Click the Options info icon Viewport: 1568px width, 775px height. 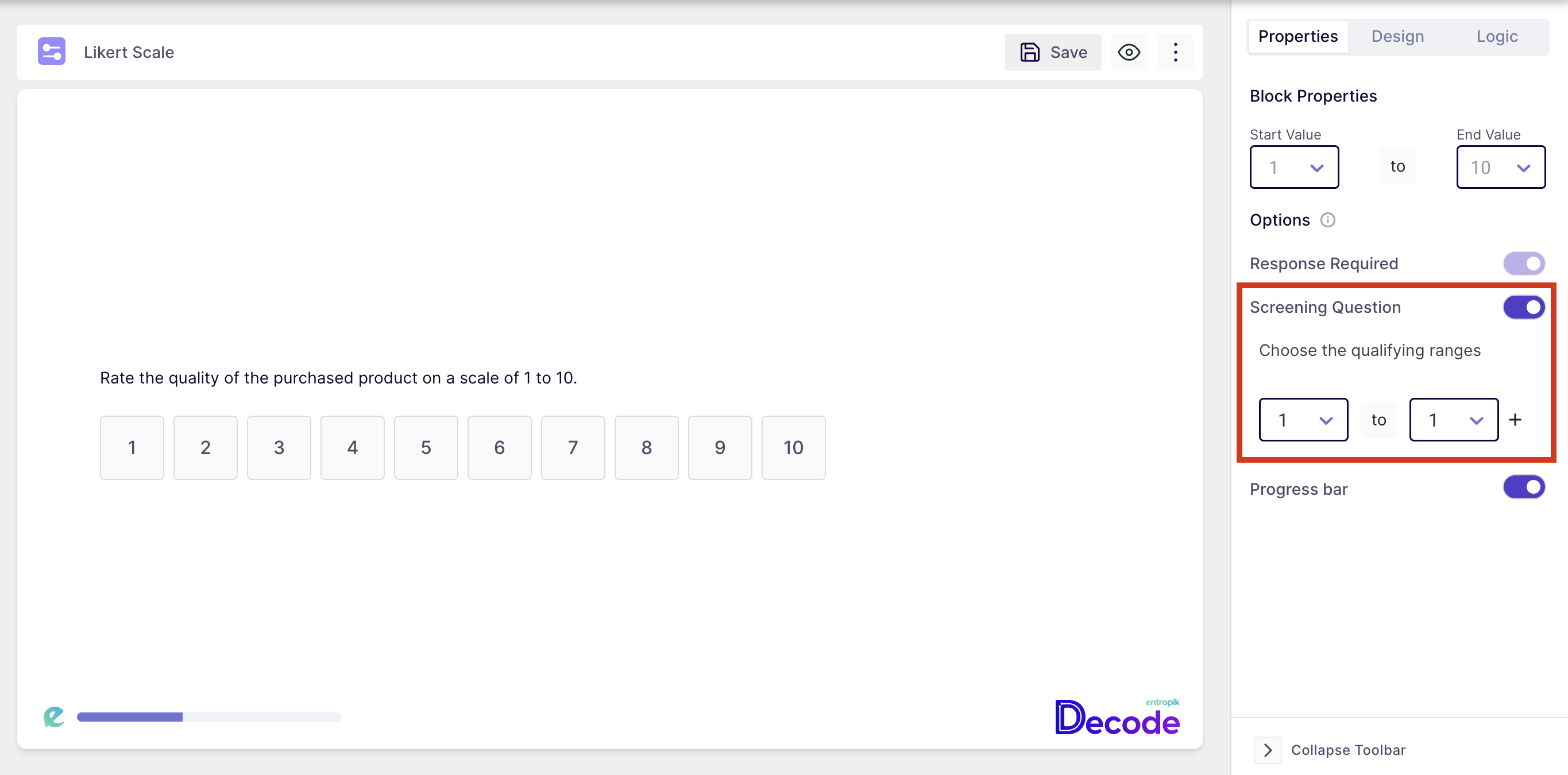(x=1327, y=220)
